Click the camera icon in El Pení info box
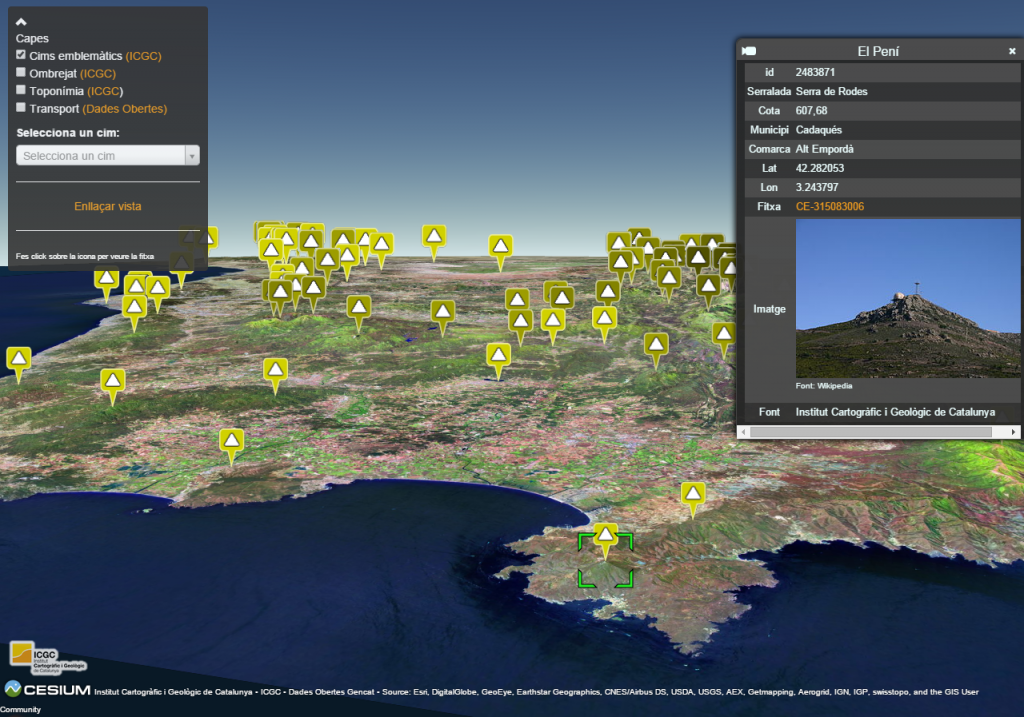The width and height of the screenshot is (1024, 717). [x=749, y=51]
